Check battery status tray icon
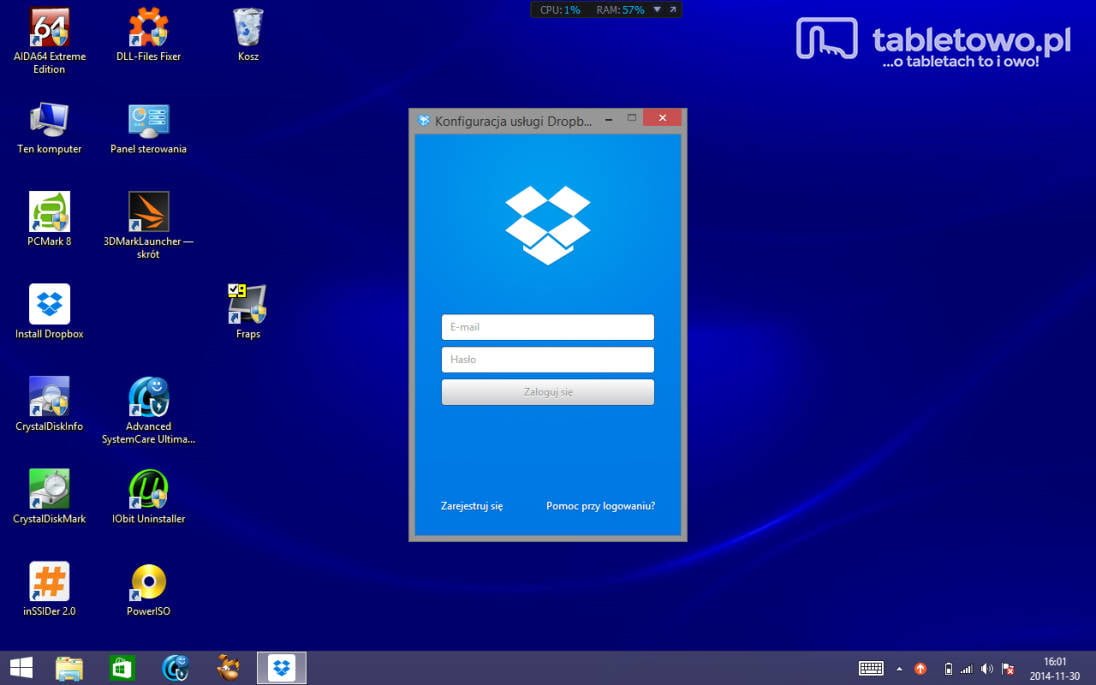The image size is (1096, 685). pos(948,669)
